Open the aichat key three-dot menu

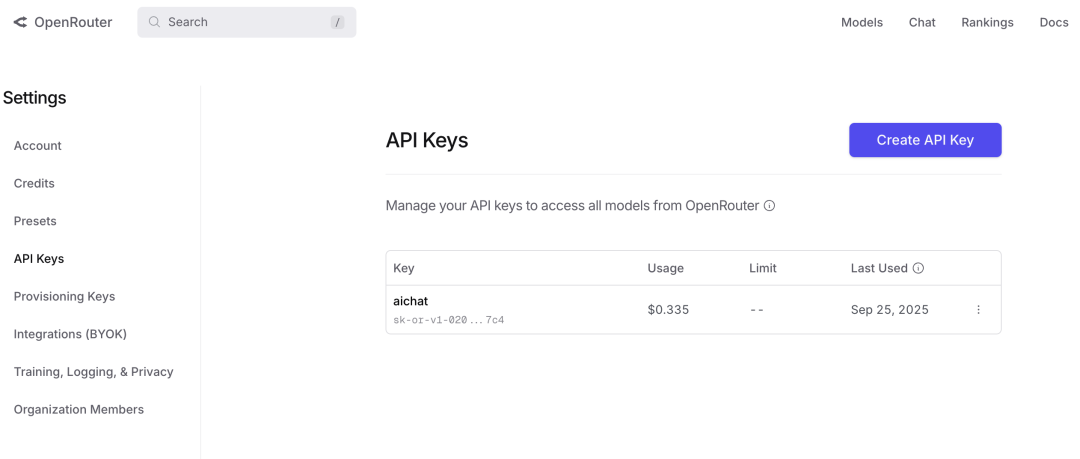[x=978, y=310]
